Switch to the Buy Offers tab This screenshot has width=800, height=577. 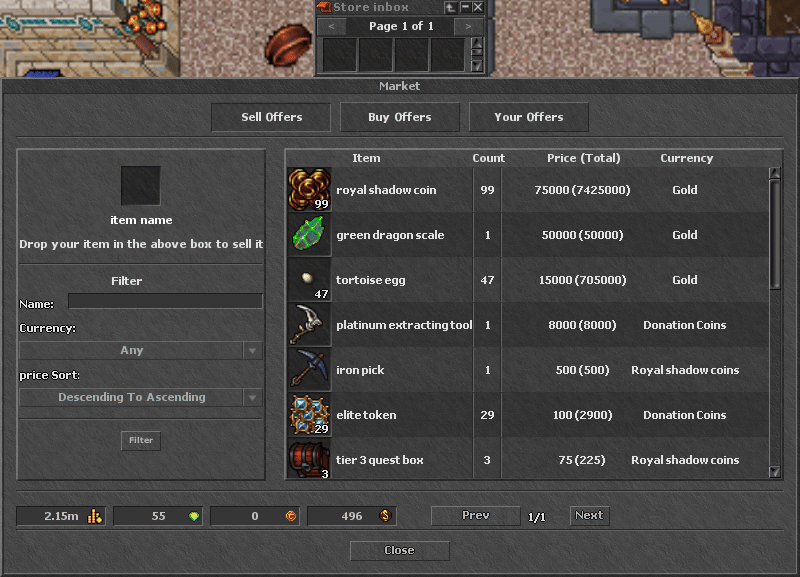coord(399,117)
